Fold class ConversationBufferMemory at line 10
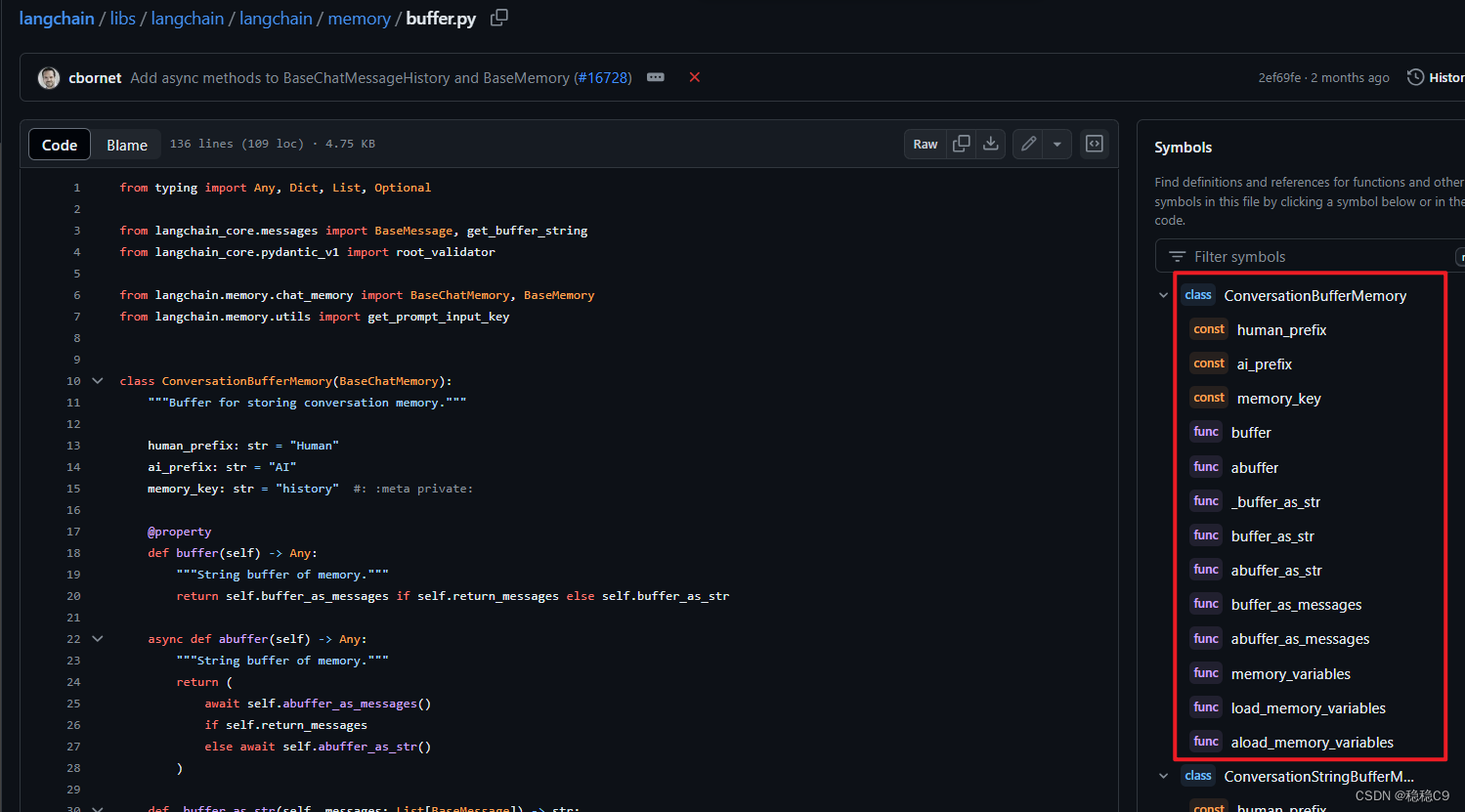Screen dimensions: 1465x812 (98, 381)
